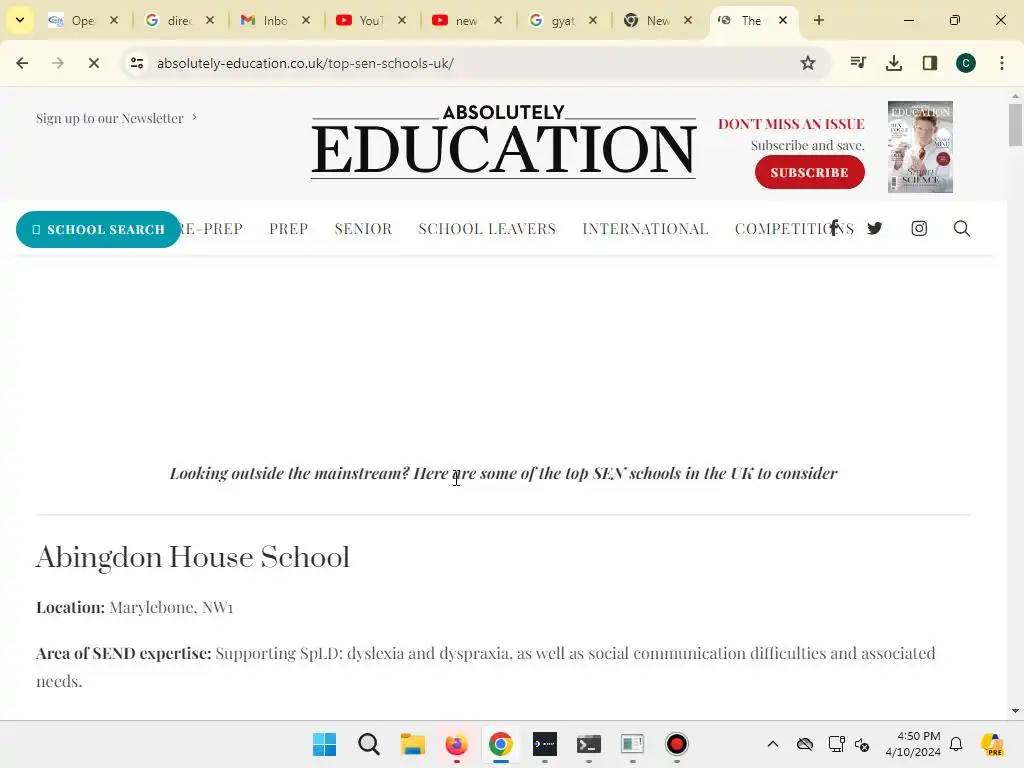Click the Absolutely Education logo

click(504, 141)
